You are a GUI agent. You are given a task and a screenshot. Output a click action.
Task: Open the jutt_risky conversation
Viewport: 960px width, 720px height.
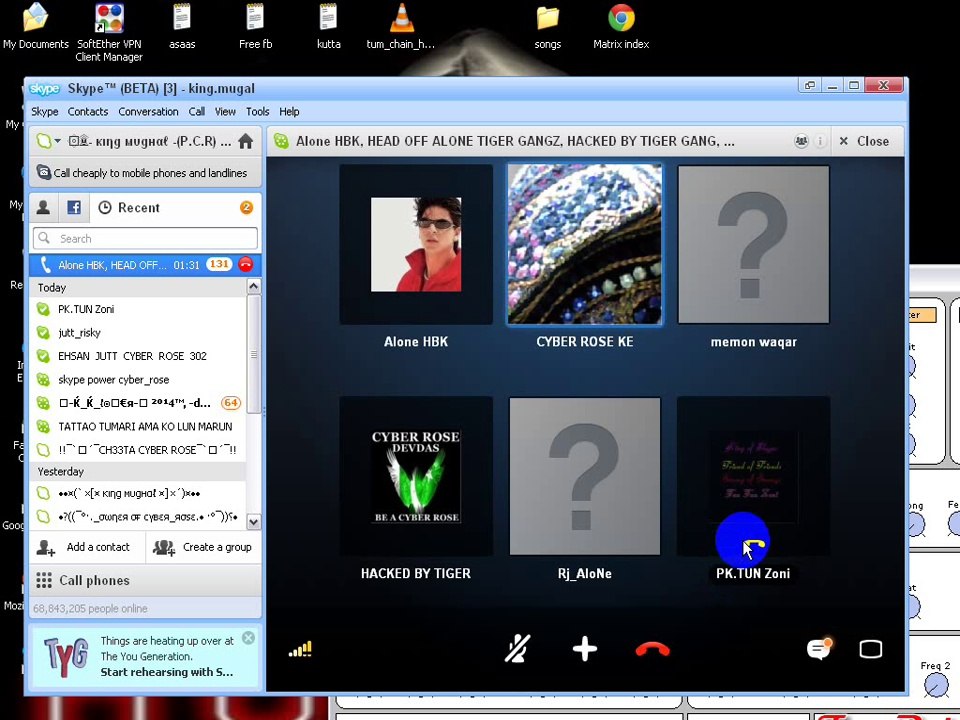pyautogui.click(x=138, y=332)
